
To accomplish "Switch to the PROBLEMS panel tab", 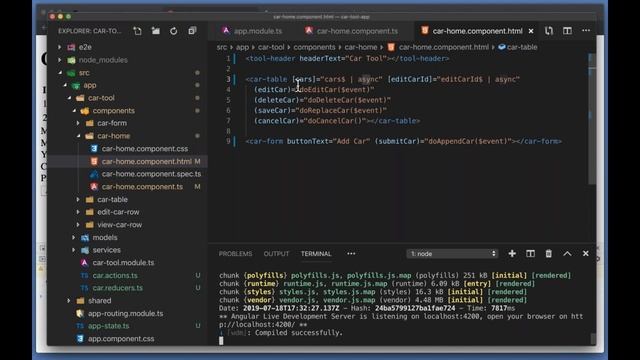I will (x=236, y=254).
